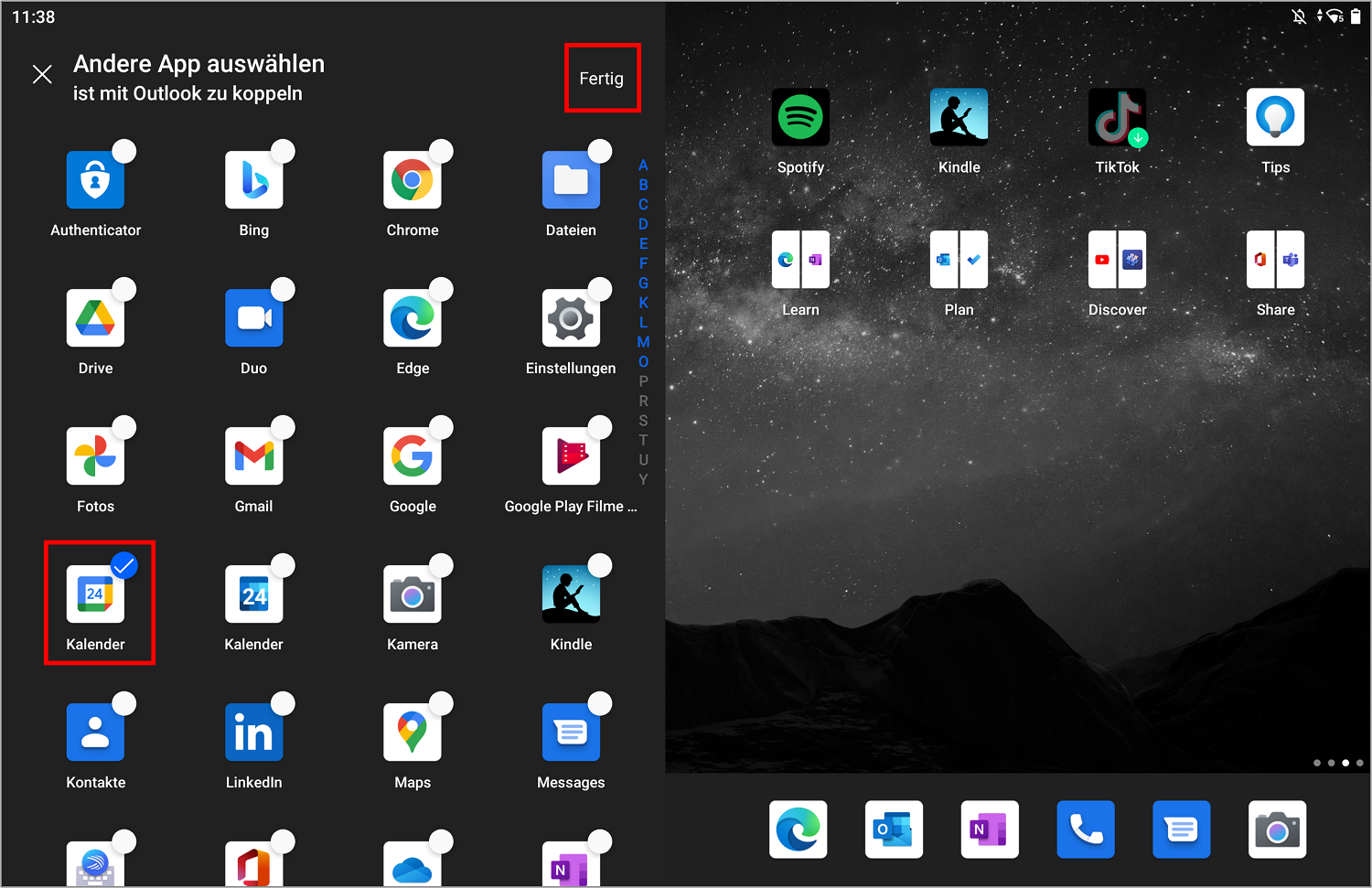Tick the selection circle on Chrome
The image size is (1372, 888).
click(x=442, y=151)
